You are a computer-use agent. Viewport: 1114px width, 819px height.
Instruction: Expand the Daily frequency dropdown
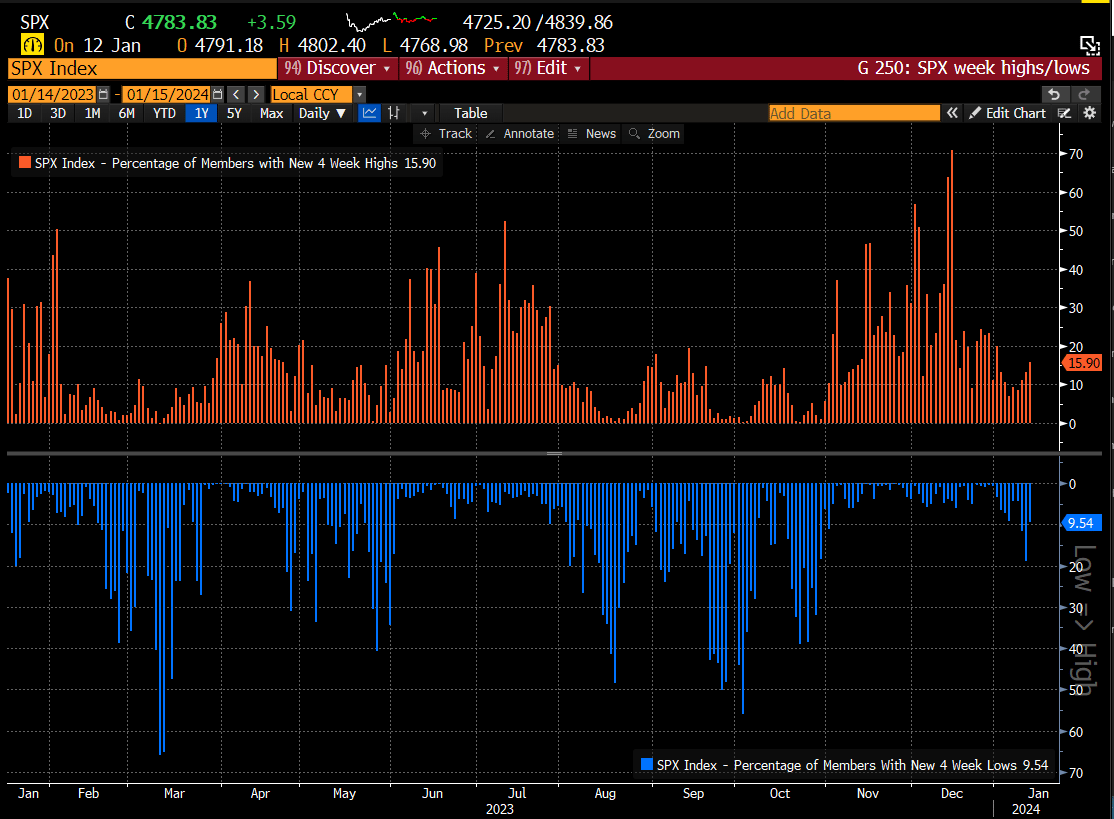pyautogui.click(x=323, y=113)
